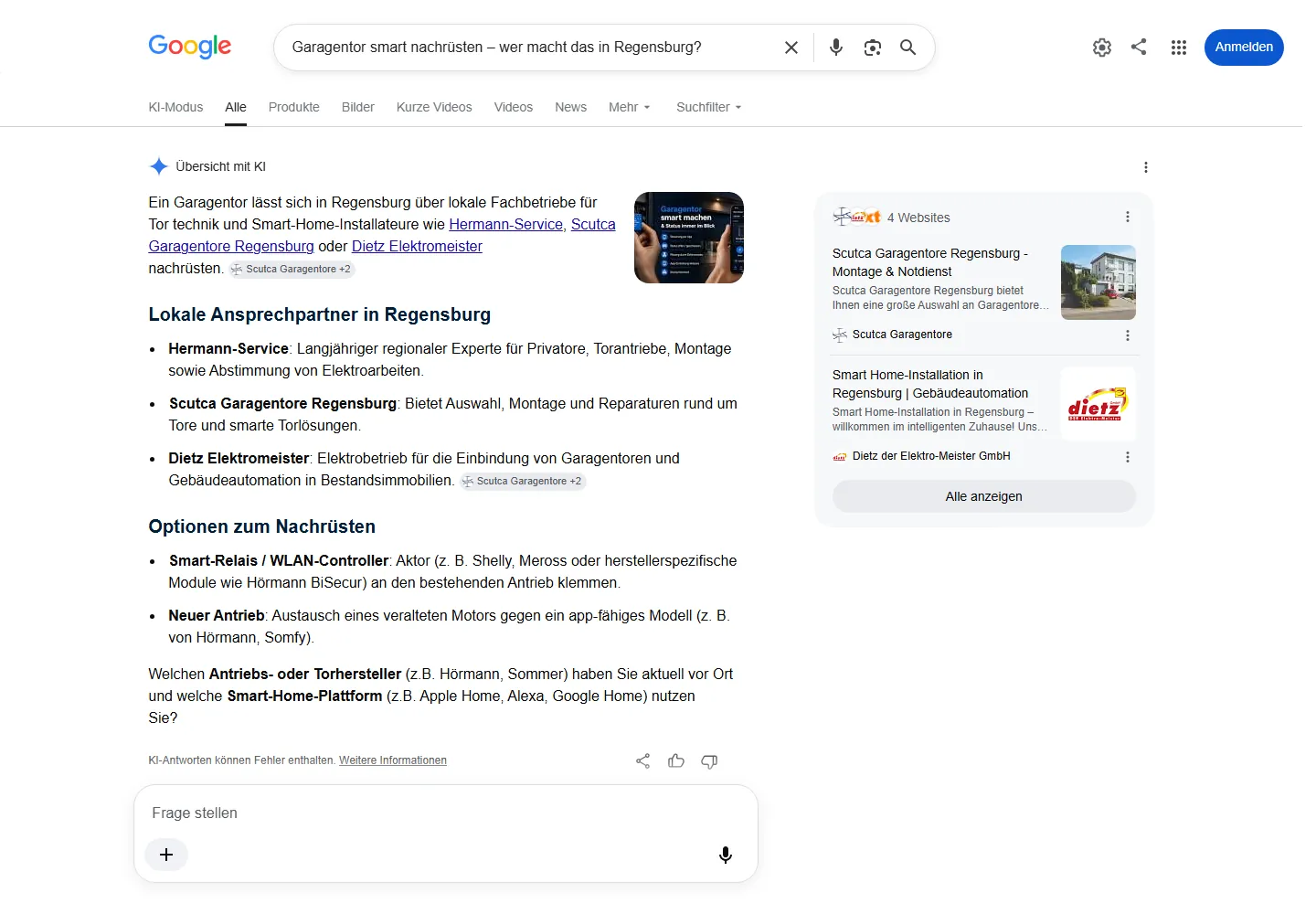Focus the Frage stellen input field
This screenshot has width=1316, height=914.
point(446,813)
